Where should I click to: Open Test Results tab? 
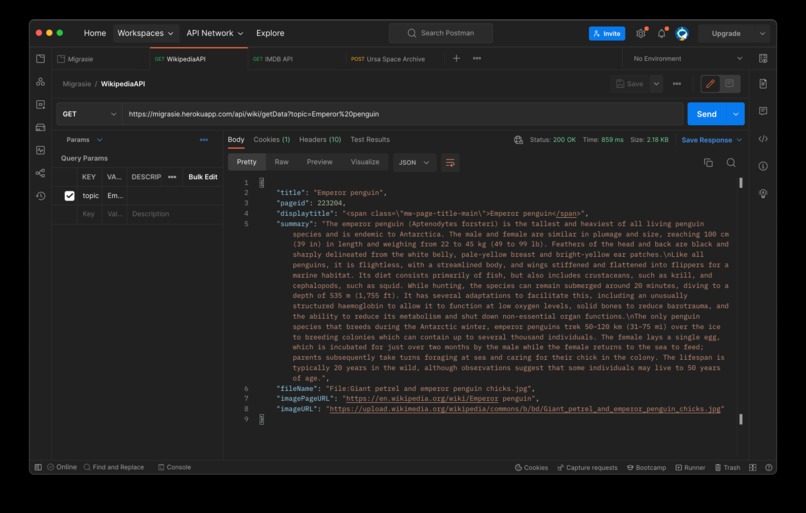370,140
